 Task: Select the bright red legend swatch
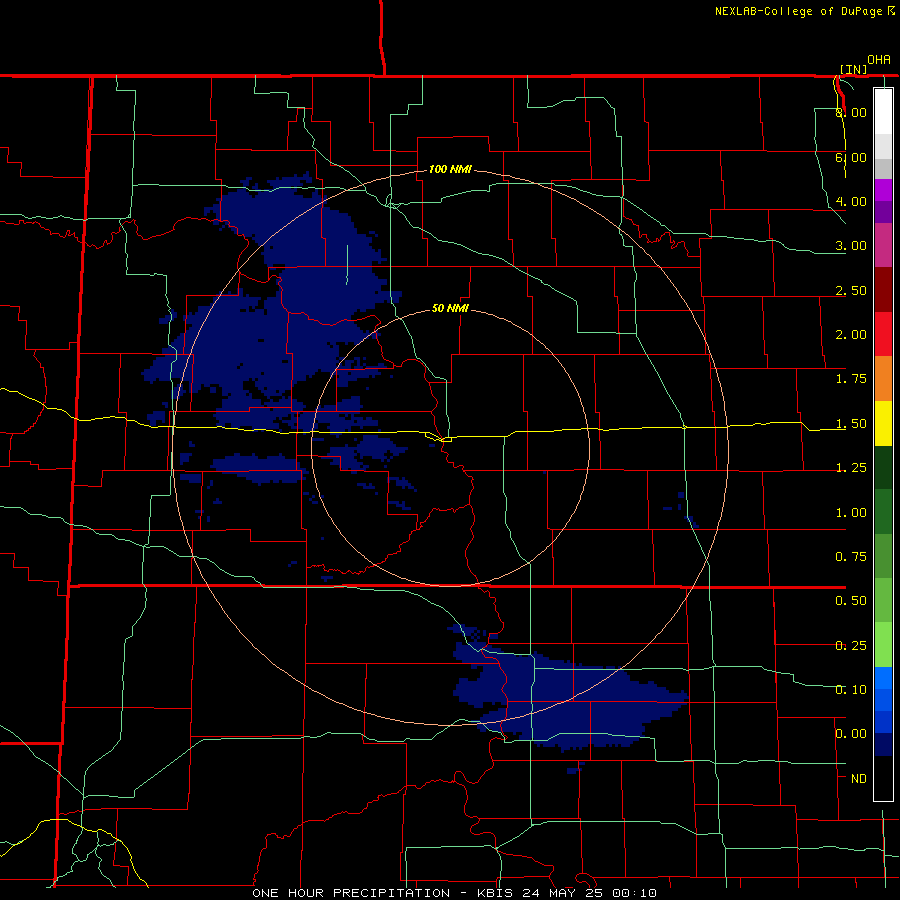click(883, 334)
